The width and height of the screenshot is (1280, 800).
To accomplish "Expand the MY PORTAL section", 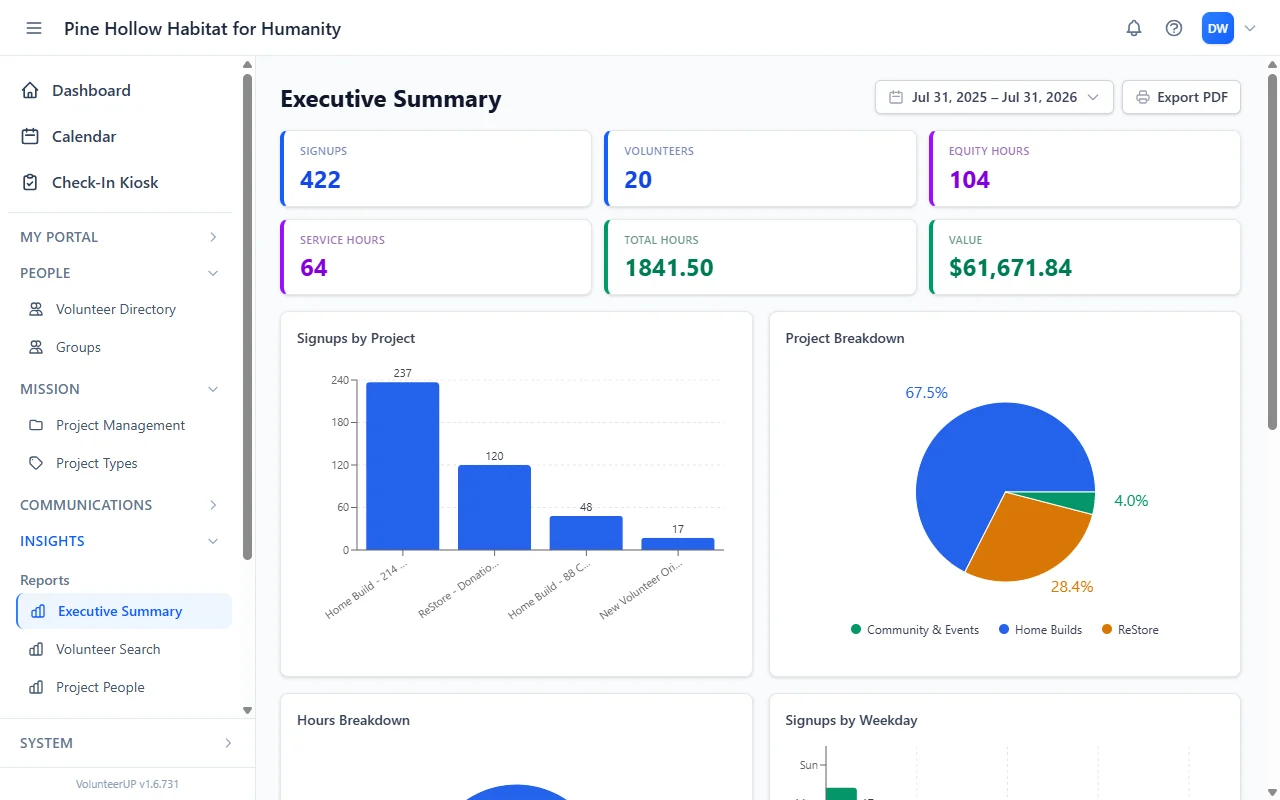I will [120, 237].
